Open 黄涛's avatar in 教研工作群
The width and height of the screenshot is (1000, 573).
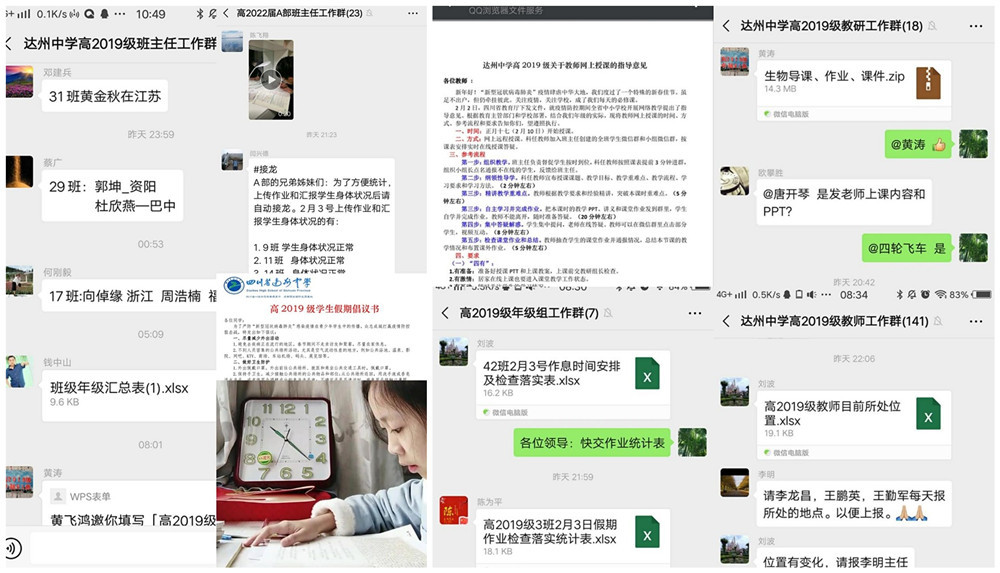click(x=735, y=61)
